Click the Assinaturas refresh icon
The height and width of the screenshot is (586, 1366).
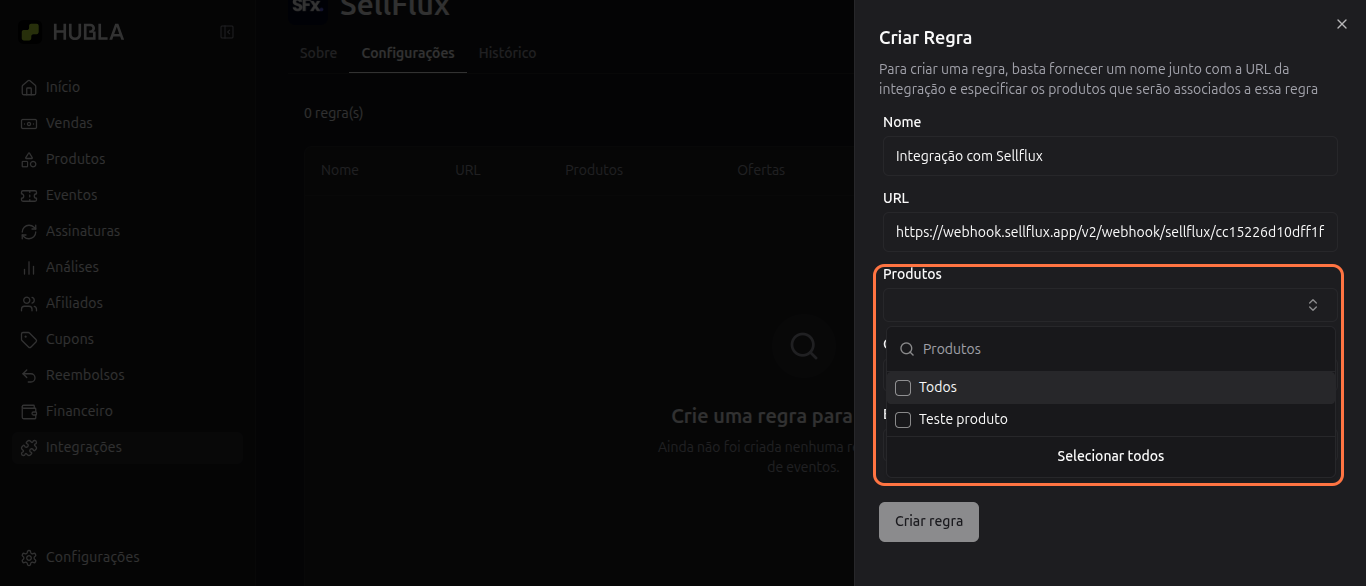29,232
